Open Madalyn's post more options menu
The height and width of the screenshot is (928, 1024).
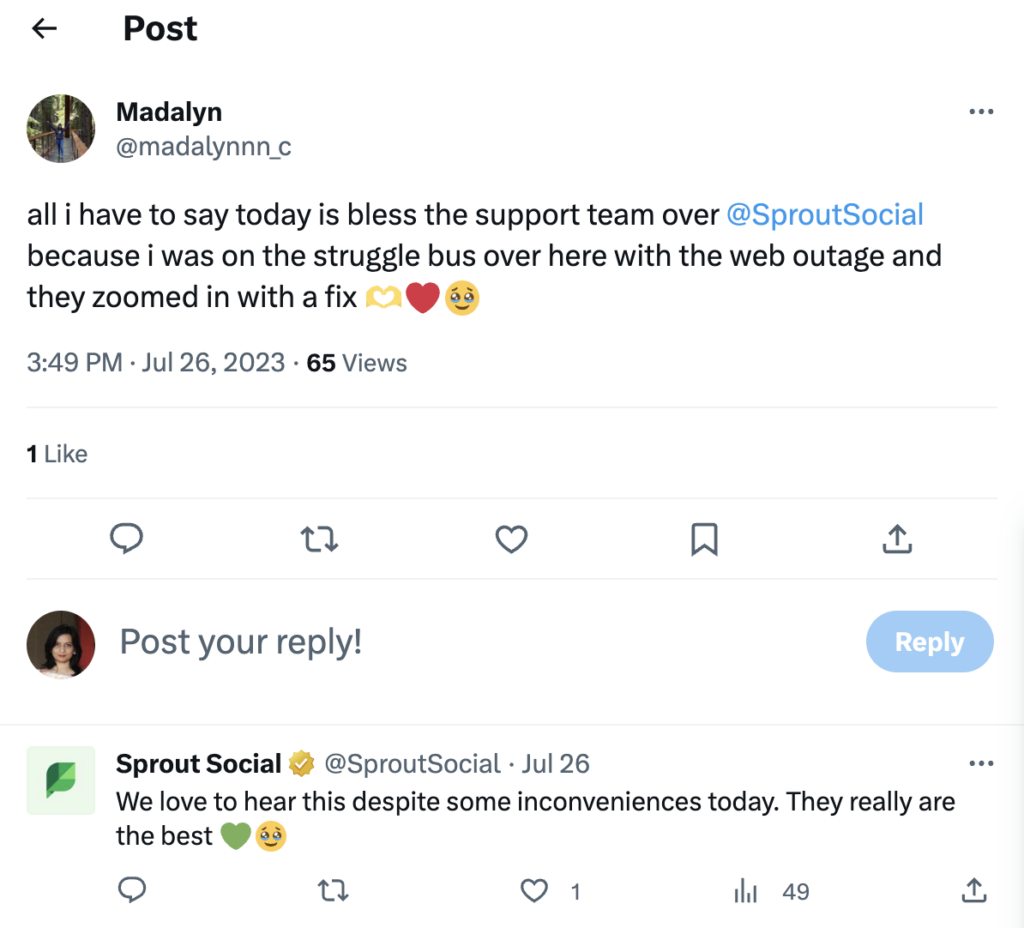981,112
